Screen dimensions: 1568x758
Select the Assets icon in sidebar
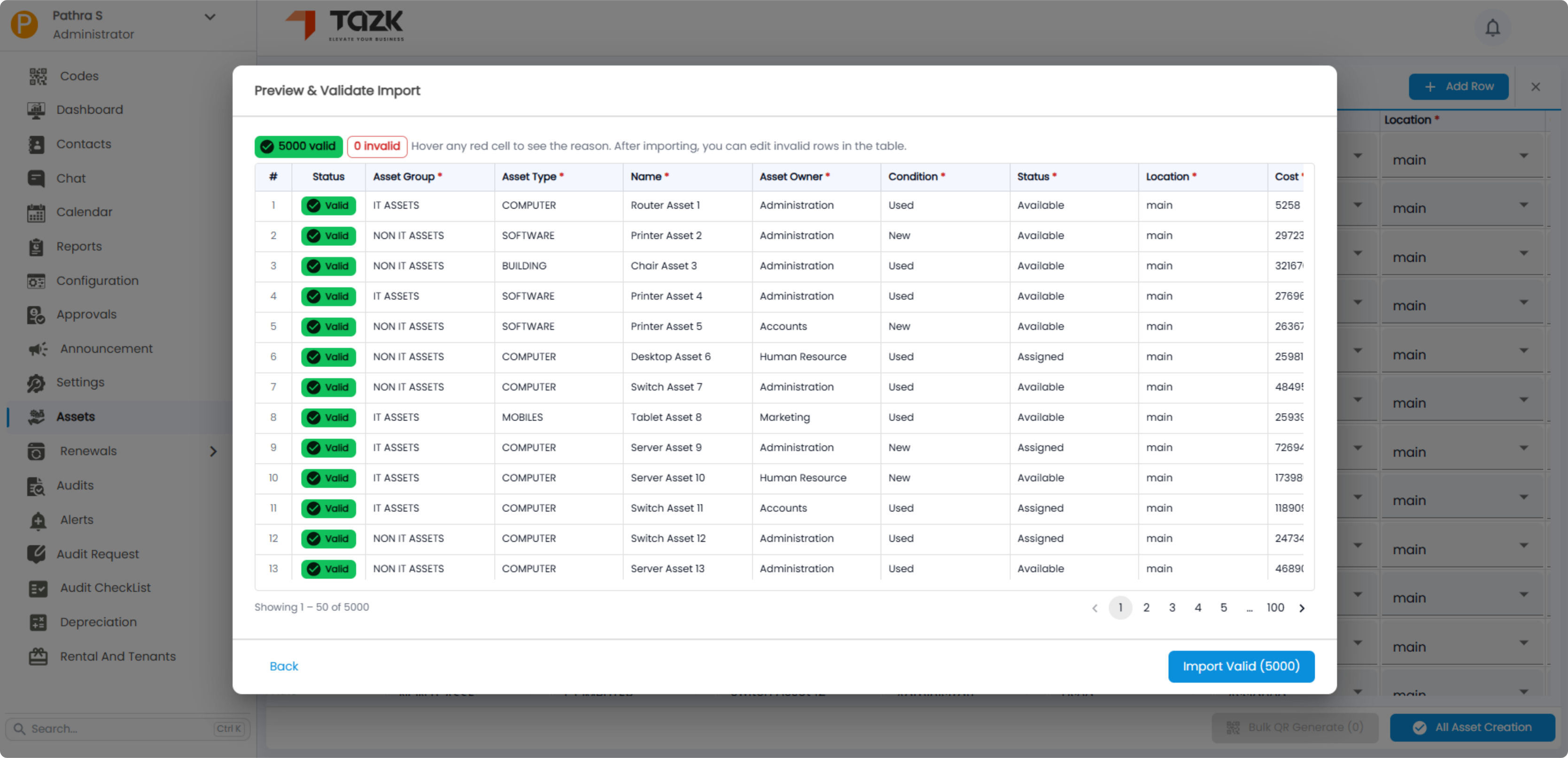pos(36,417)
